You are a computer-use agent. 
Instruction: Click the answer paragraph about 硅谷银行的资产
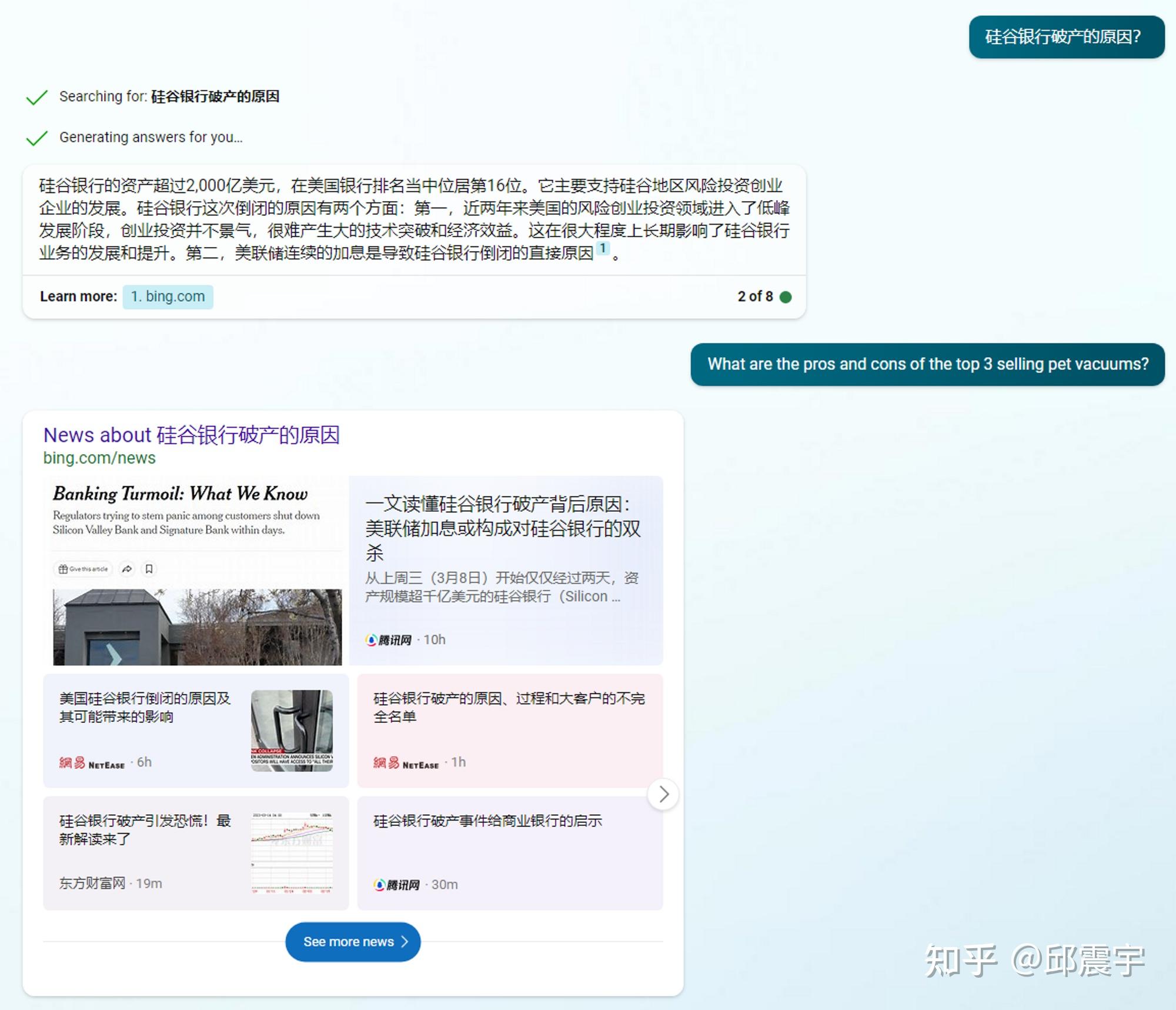pyautogui.click(x=414, y=219)
